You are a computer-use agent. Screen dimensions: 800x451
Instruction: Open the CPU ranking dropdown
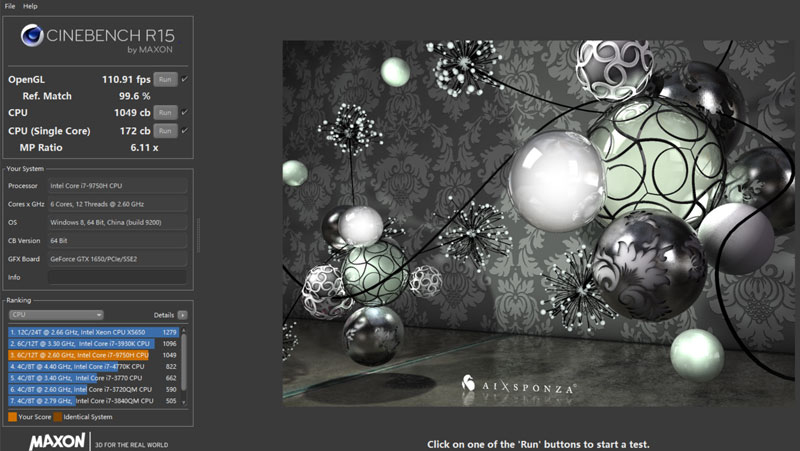coord(56,315)
